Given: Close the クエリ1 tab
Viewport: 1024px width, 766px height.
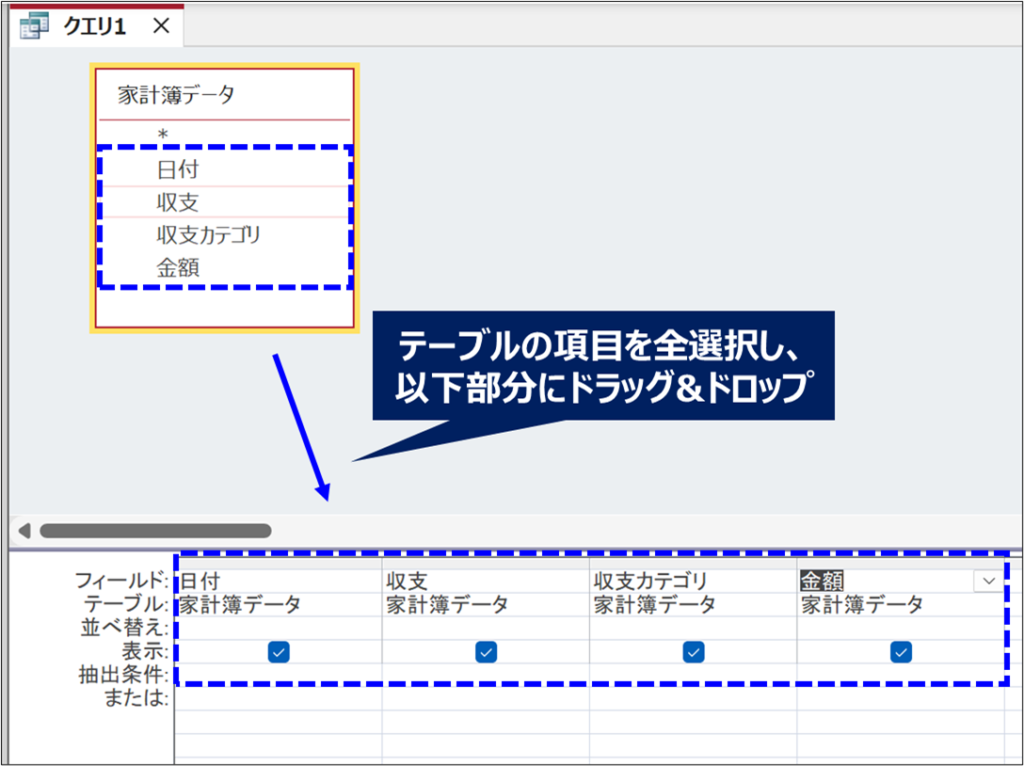Looking at the screenshot, I should click(161, 26).
